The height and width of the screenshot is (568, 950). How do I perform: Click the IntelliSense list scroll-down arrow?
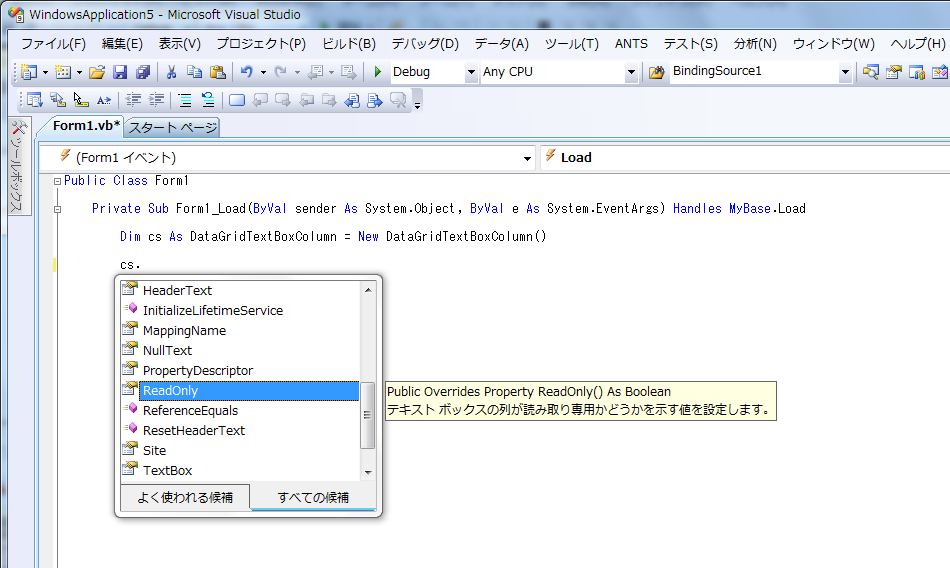click(x=368, y=472)
